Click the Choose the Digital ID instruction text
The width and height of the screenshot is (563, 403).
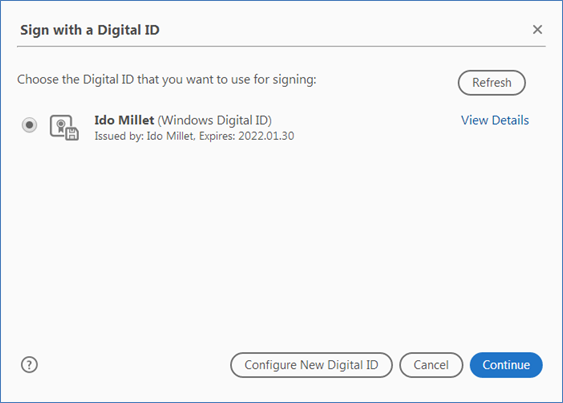coord(167,79)
